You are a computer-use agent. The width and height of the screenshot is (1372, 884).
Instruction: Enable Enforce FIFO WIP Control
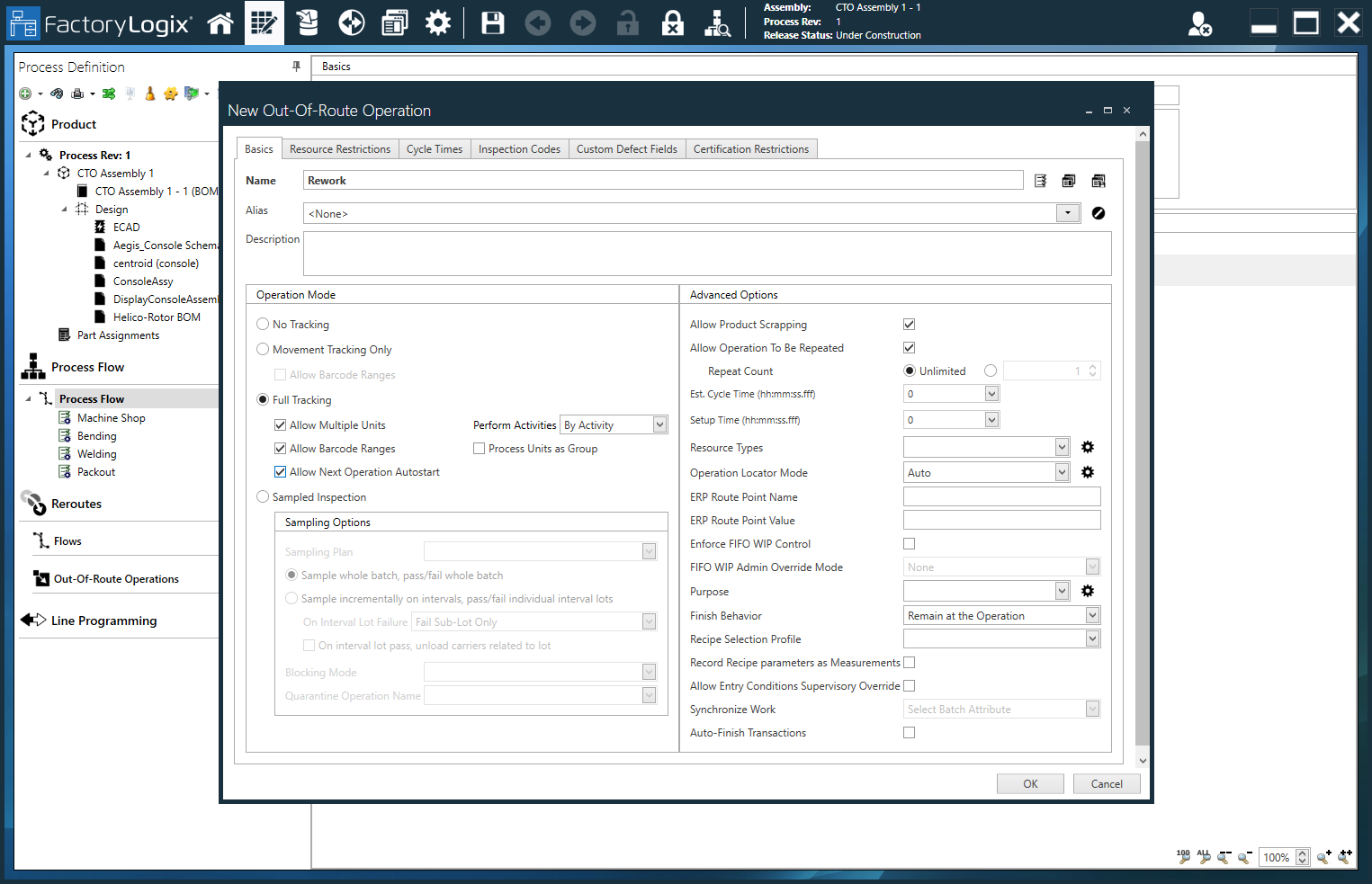pyautogui.click(x=909, y=543)
